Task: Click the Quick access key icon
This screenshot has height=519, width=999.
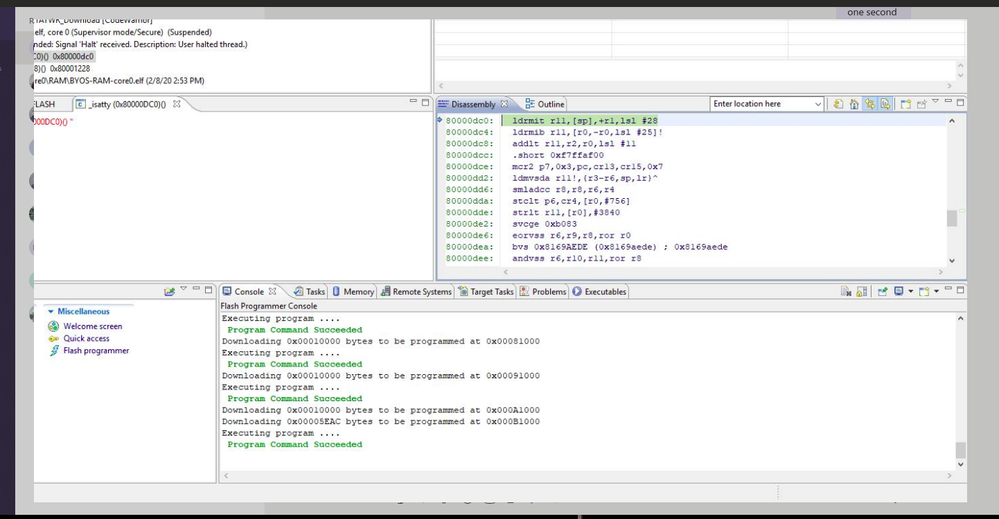Action: click(54, 338)
